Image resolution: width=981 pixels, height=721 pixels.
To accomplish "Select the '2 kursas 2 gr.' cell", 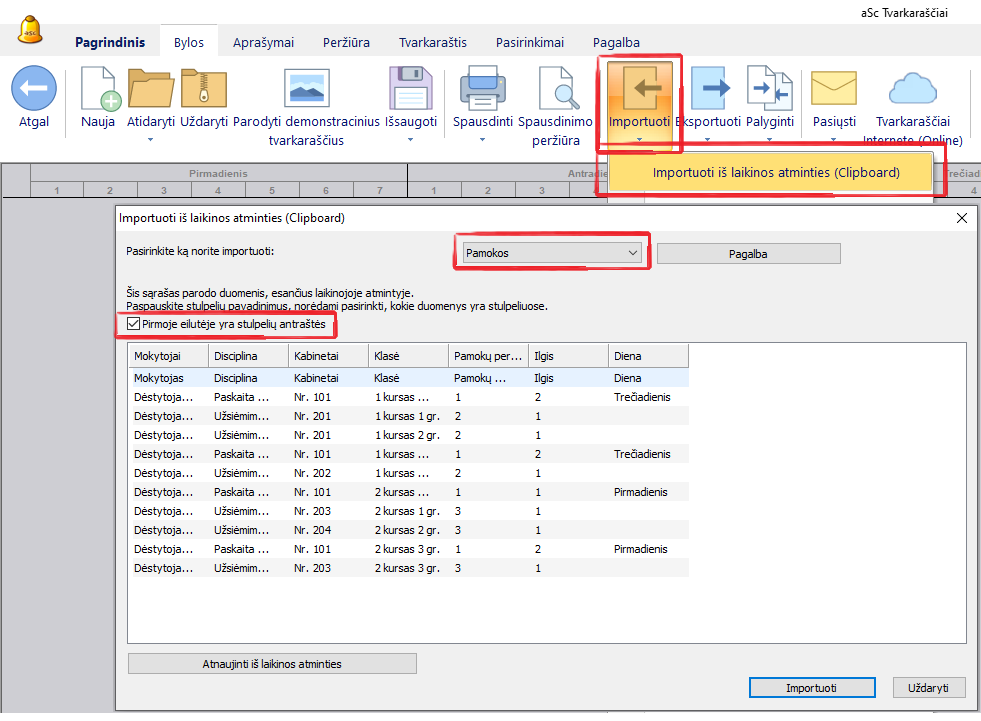I will click(x=407, y=530).
